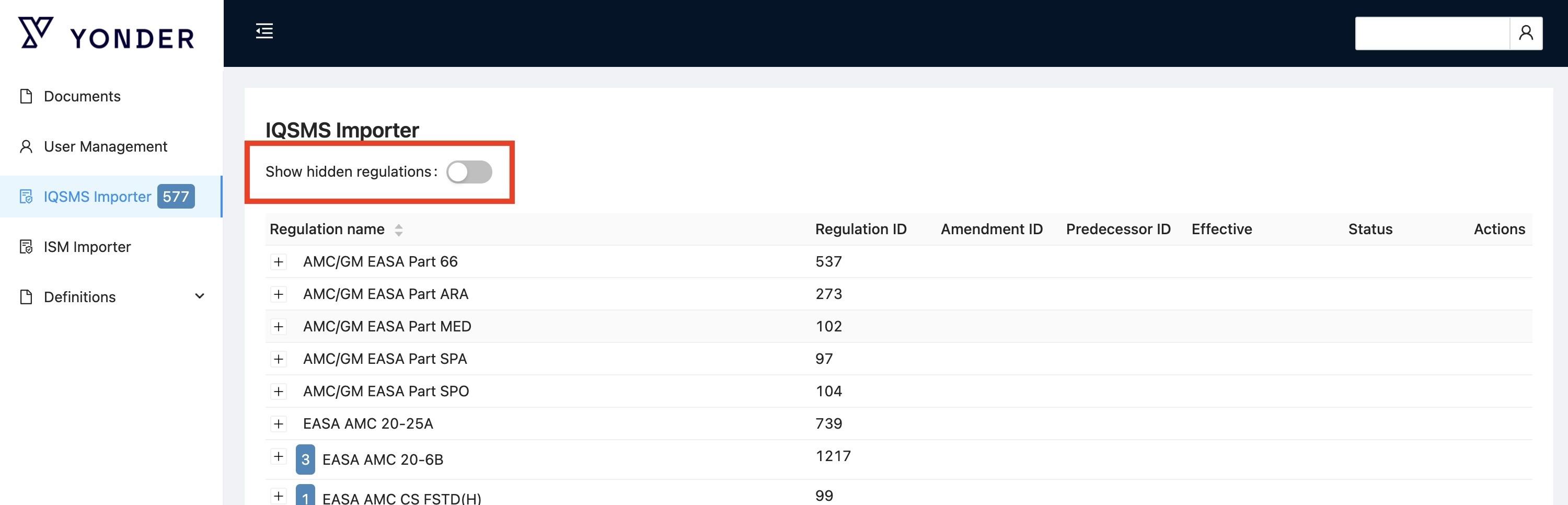The image size is (1568, 505).
Task: Expand AMC/GM EASA Part MED row
Action: coord(278,327)
